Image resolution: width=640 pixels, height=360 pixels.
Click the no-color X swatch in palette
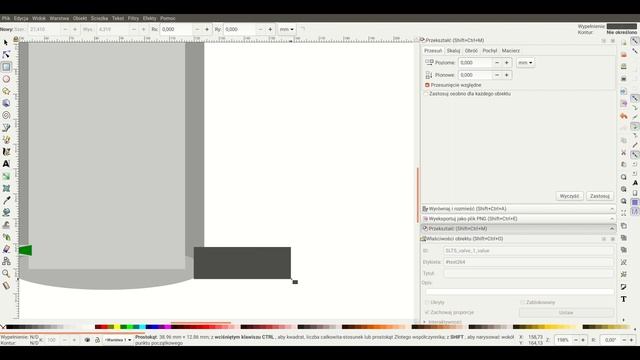(3, 327)
